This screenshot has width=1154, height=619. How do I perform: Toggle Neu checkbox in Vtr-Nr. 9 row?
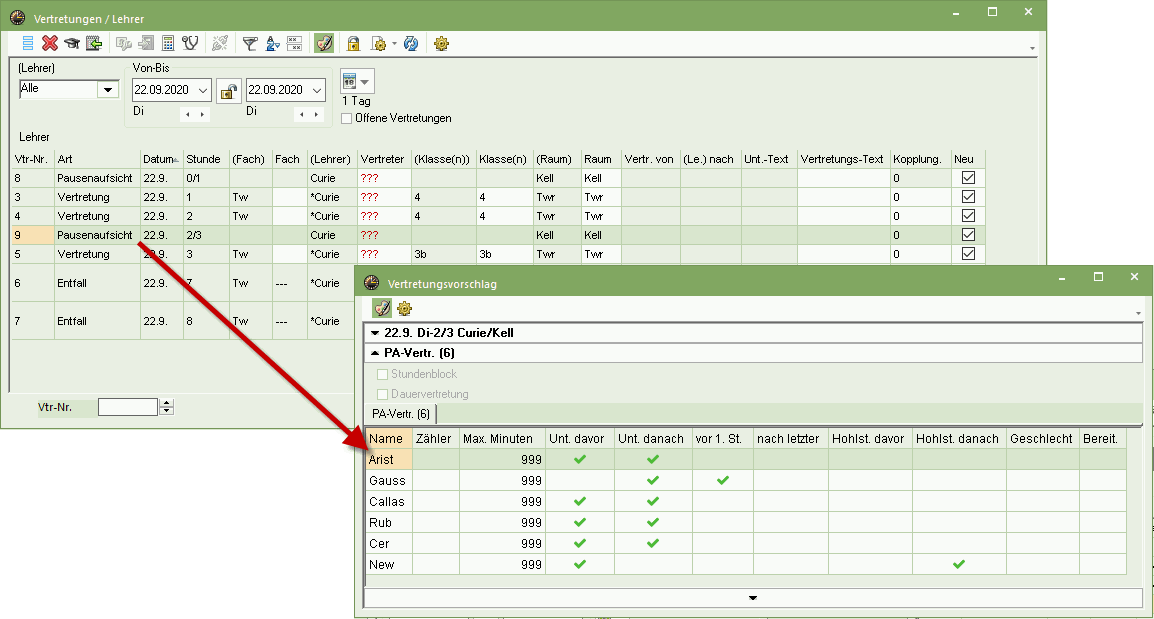pos(968,235)
